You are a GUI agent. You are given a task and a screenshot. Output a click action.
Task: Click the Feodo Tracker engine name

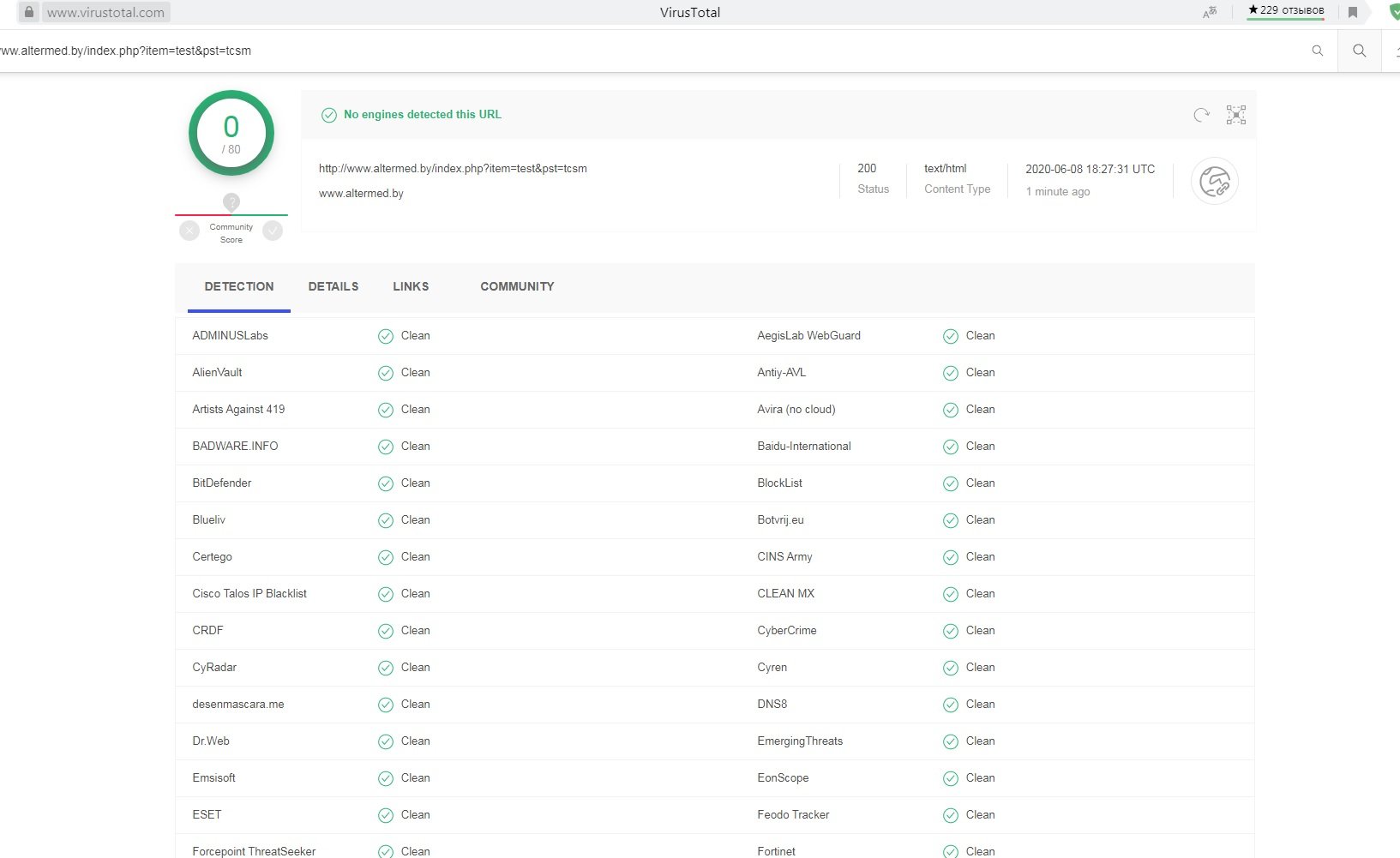tap(793, 814)
